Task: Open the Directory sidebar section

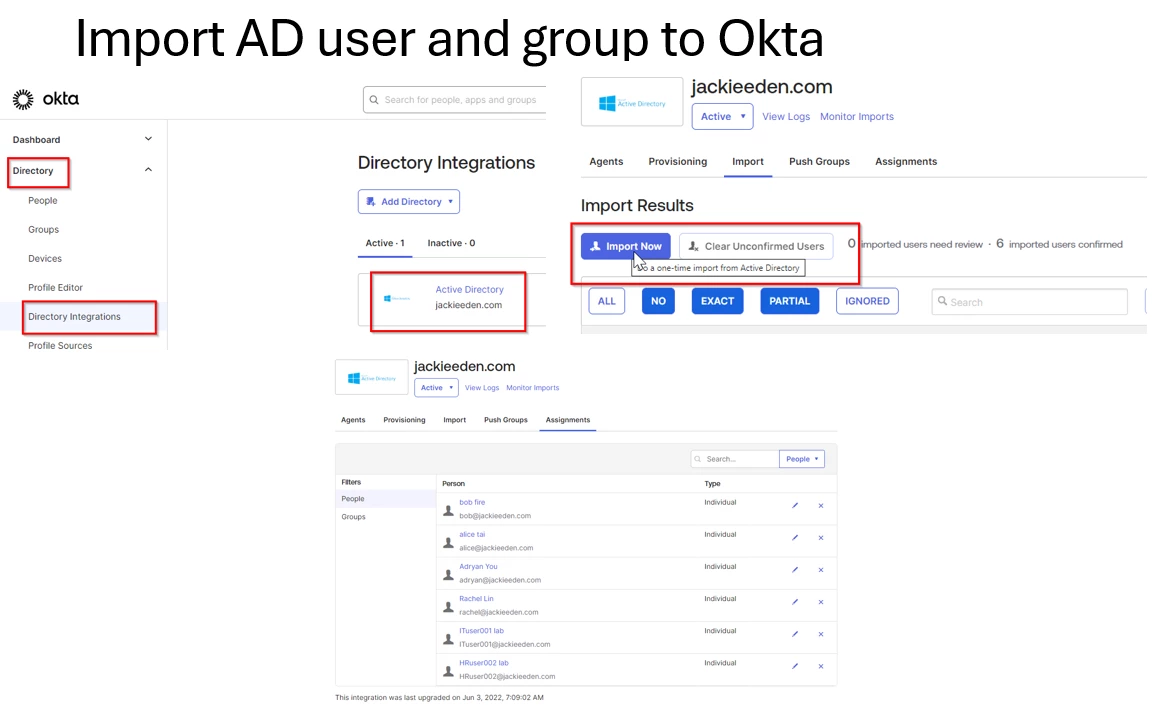Action: (x=33, y=171)
